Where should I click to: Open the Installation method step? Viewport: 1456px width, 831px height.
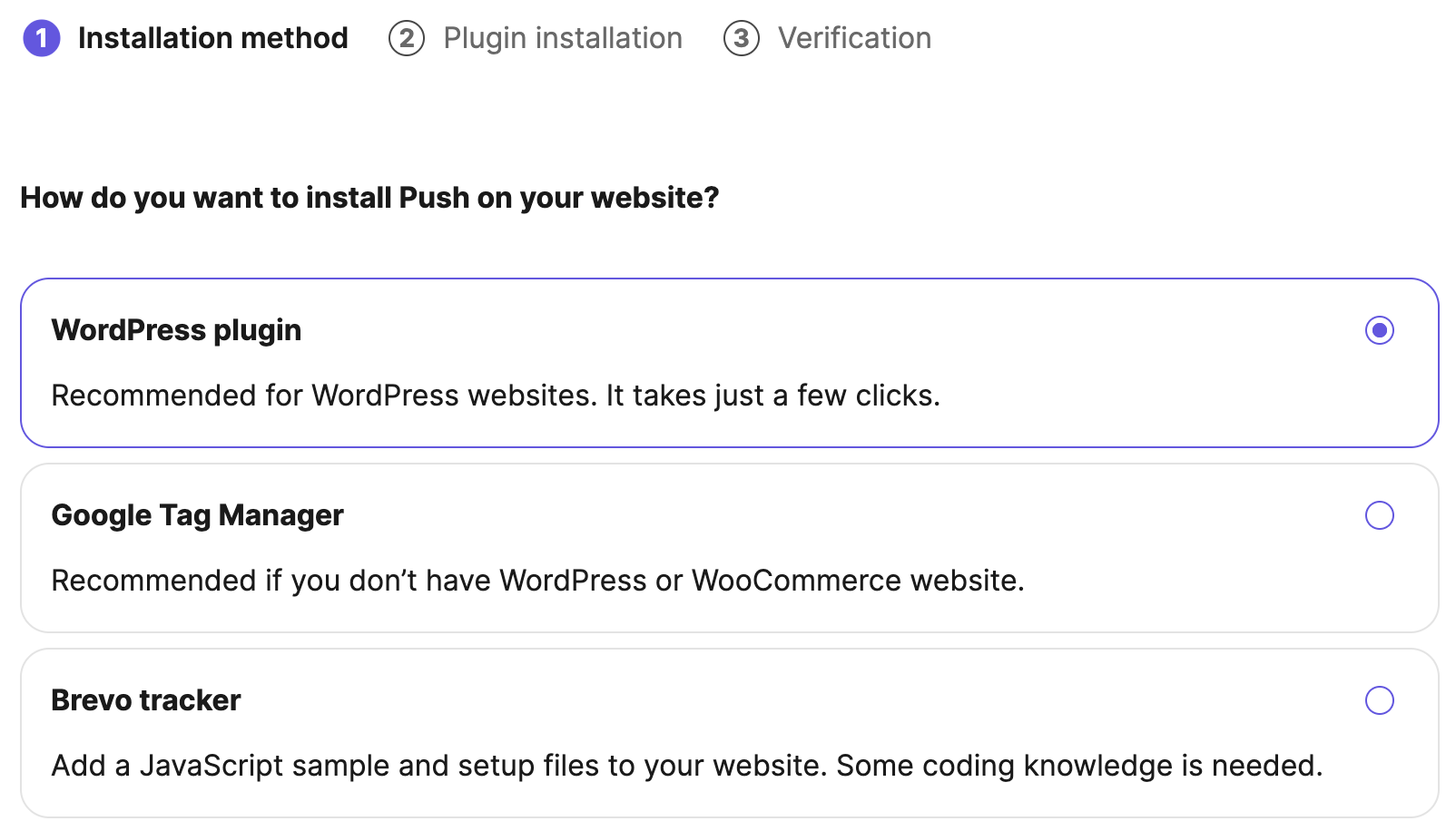point(213,38)
